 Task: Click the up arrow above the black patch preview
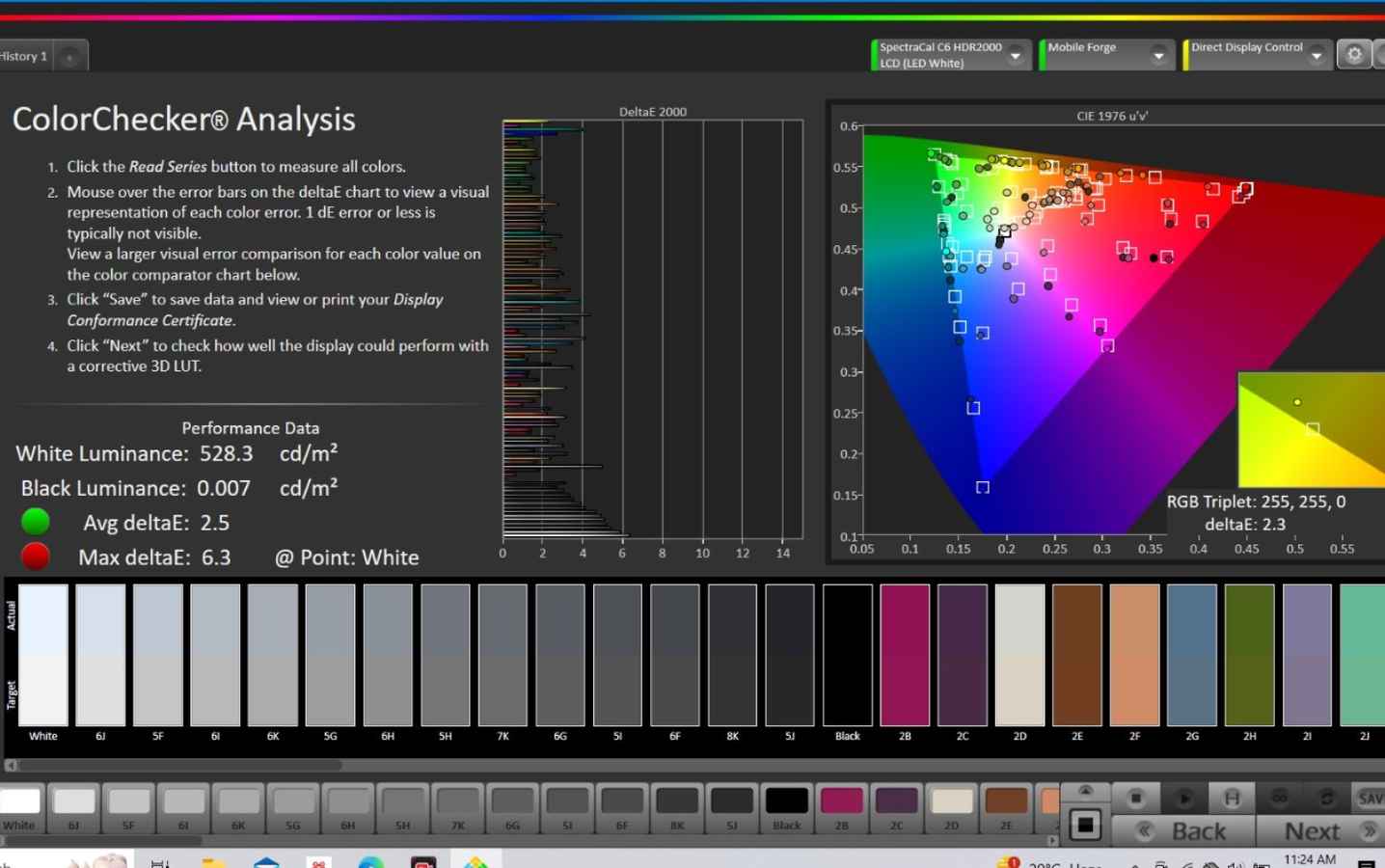(1085, 791)
